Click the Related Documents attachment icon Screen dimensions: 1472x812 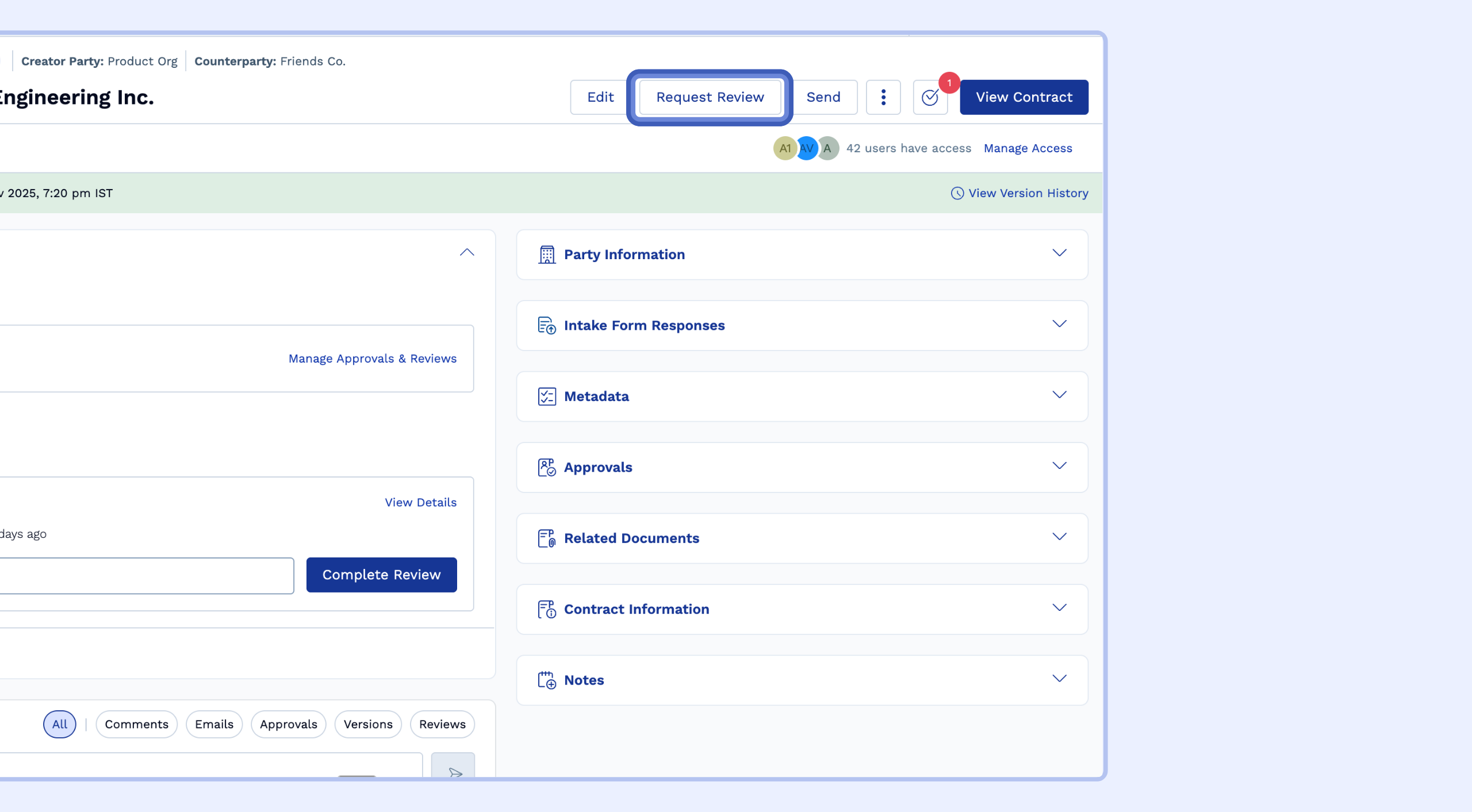546,538
